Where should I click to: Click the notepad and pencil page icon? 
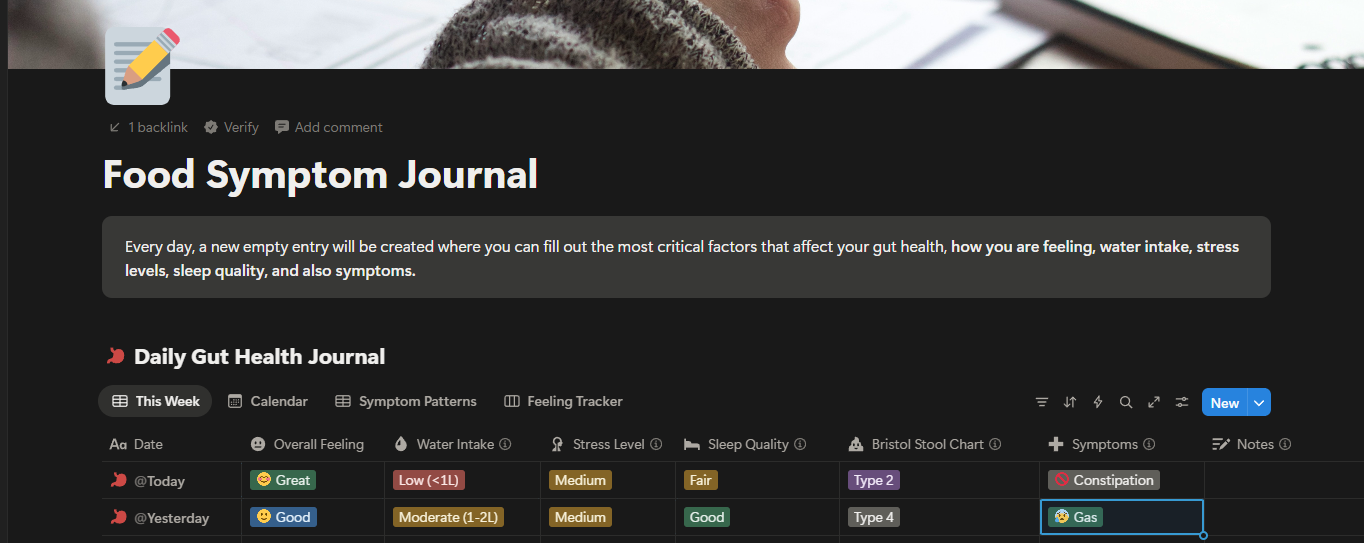click(x=141, y=67)
